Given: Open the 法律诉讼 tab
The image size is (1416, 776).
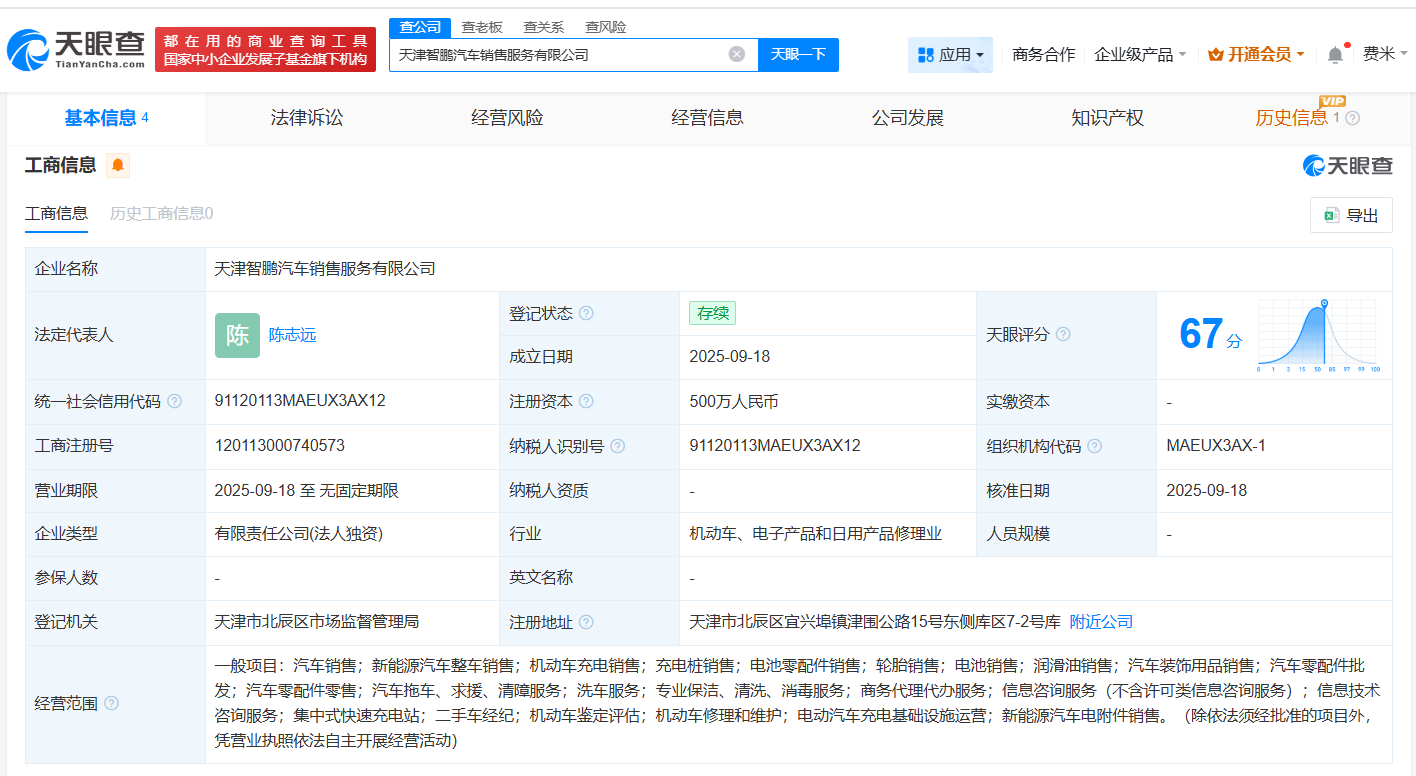Looking at the screenshot, I should pyautogui.click(x=305, y=117).
